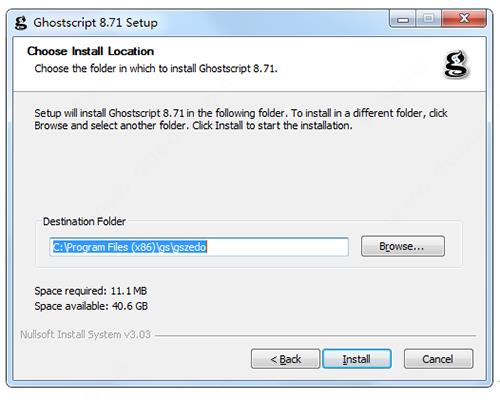Open the Browse... folder dialog

[x=403, y=246]
